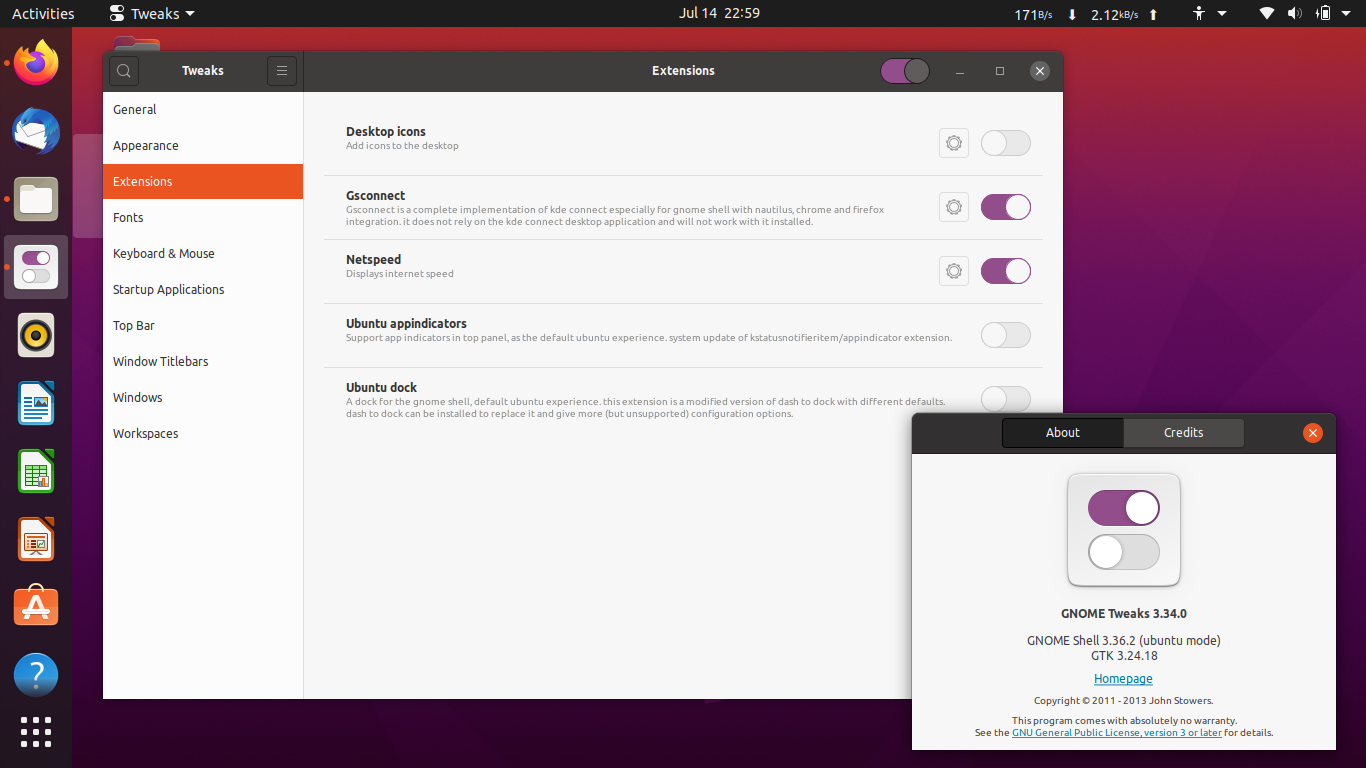The image size is (1366, 768).
Task: Enable the Ubuntu appindicators extension
Action: [1005, 335]
